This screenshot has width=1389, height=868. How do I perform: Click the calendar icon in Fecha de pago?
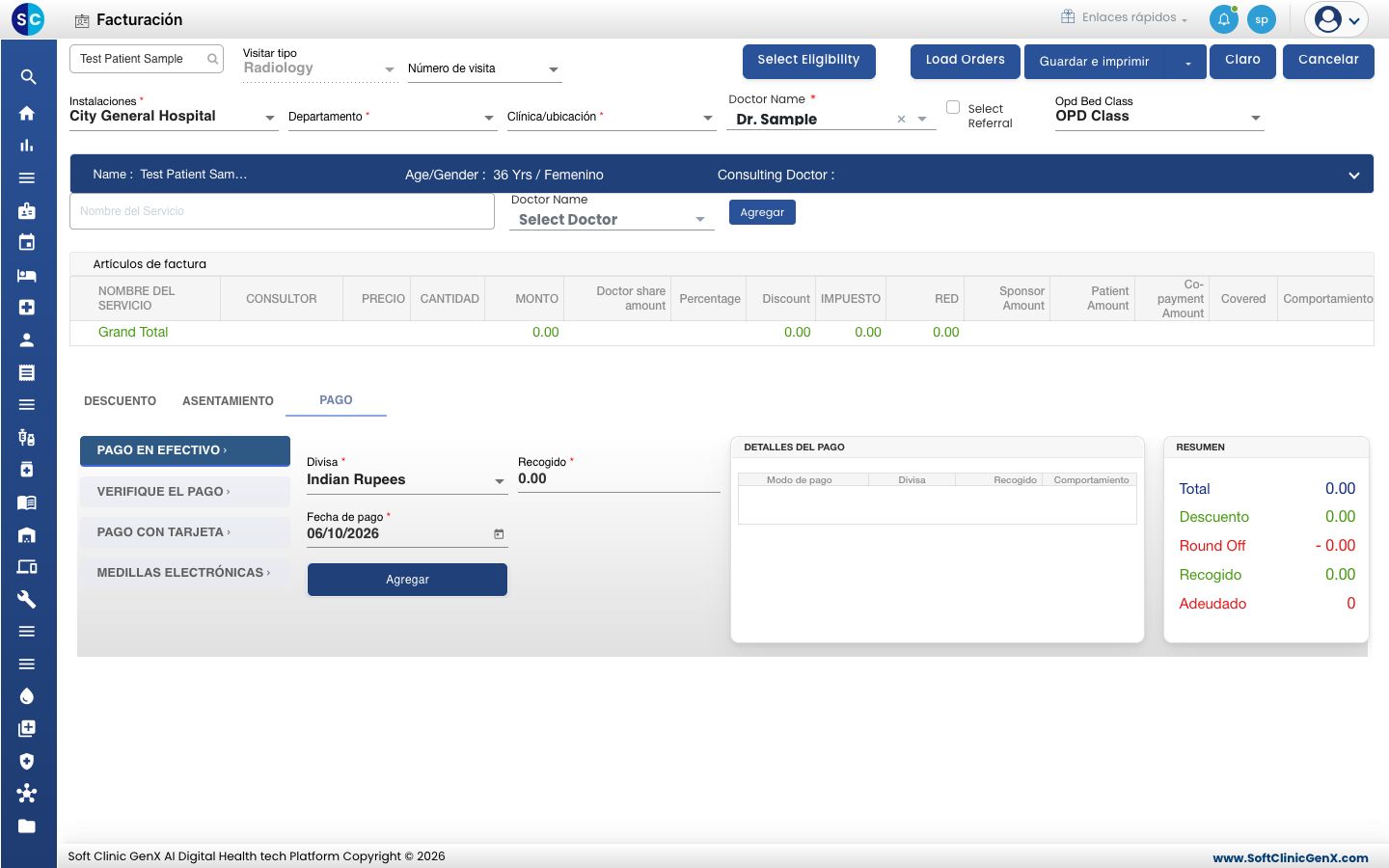click(499, 534)
